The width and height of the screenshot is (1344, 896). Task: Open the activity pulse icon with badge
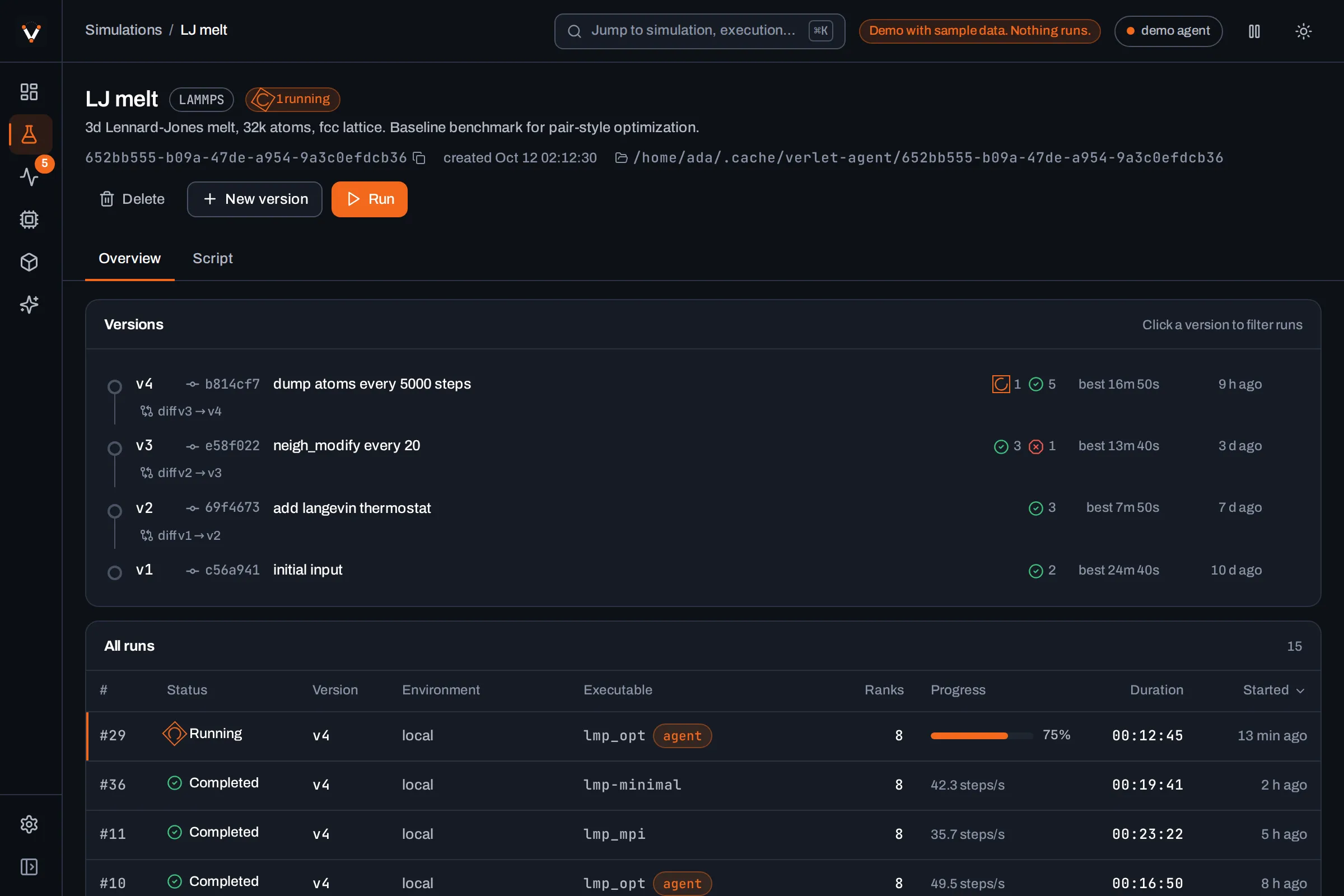29,176
